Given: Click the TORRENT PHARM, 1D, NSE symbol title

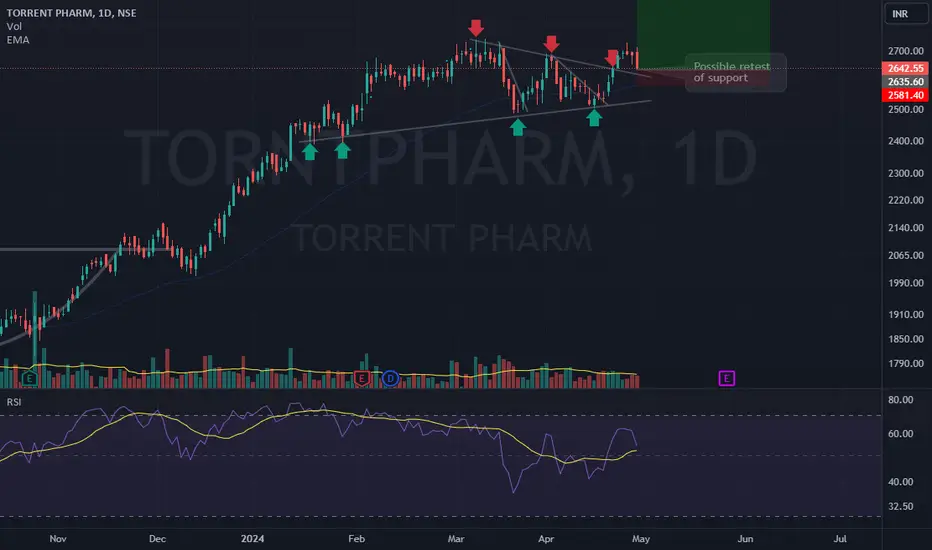Looking at the screenshot, I should tap(71, 13).
